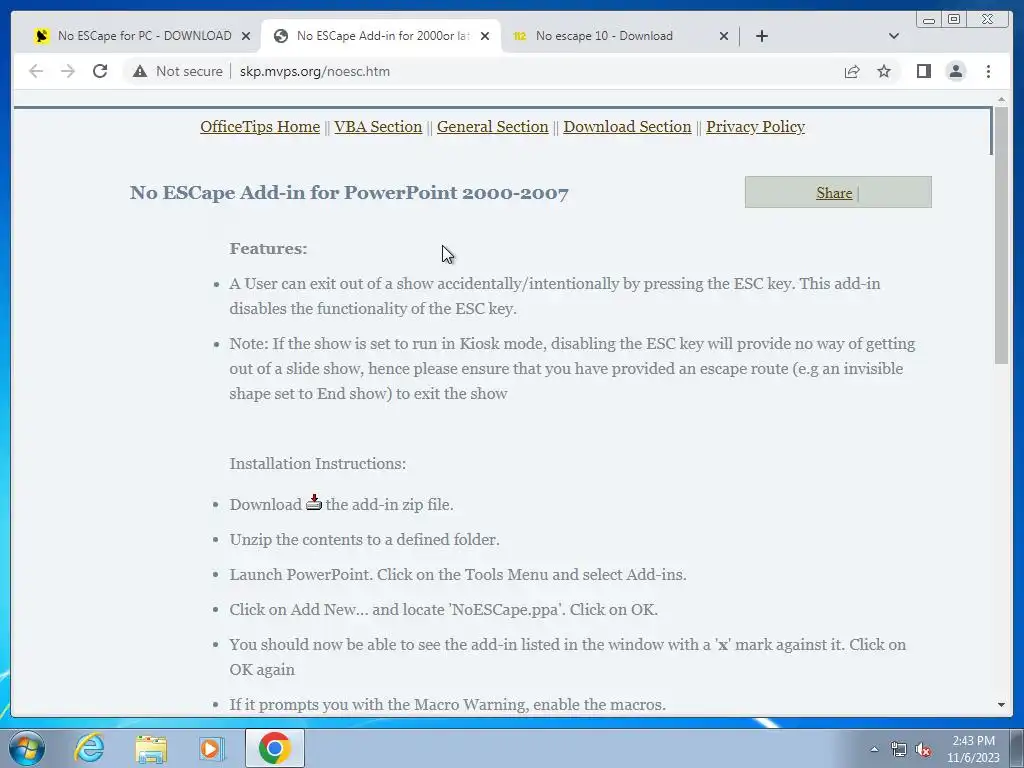Click the Chrome taskbar icon
The width and height of the screenshot is (1024, 768).
point(274,748)
